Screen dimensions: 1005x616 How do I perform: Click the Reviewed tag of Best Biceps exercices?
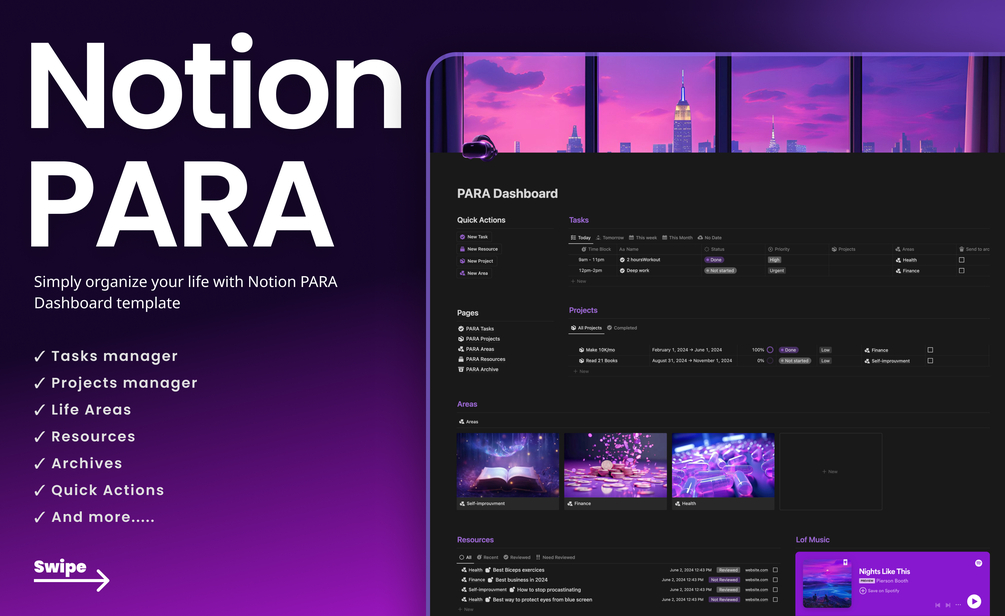coord(728,570)
